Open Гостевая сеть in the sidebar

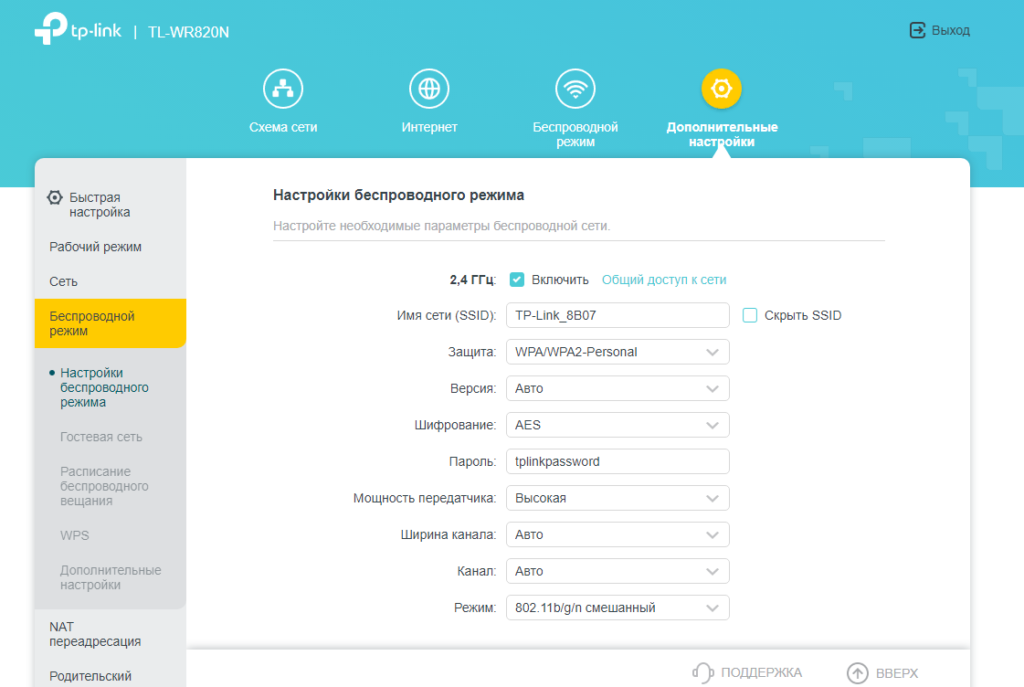click(x=101, y=437)
